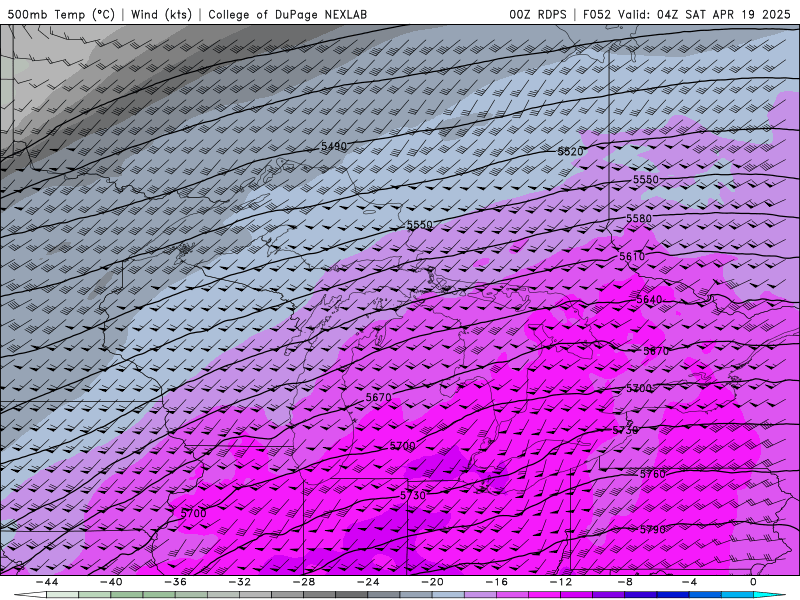Click the 0 temperature scale label
This screenshot has height=600, width=800.
pos(754,582)
